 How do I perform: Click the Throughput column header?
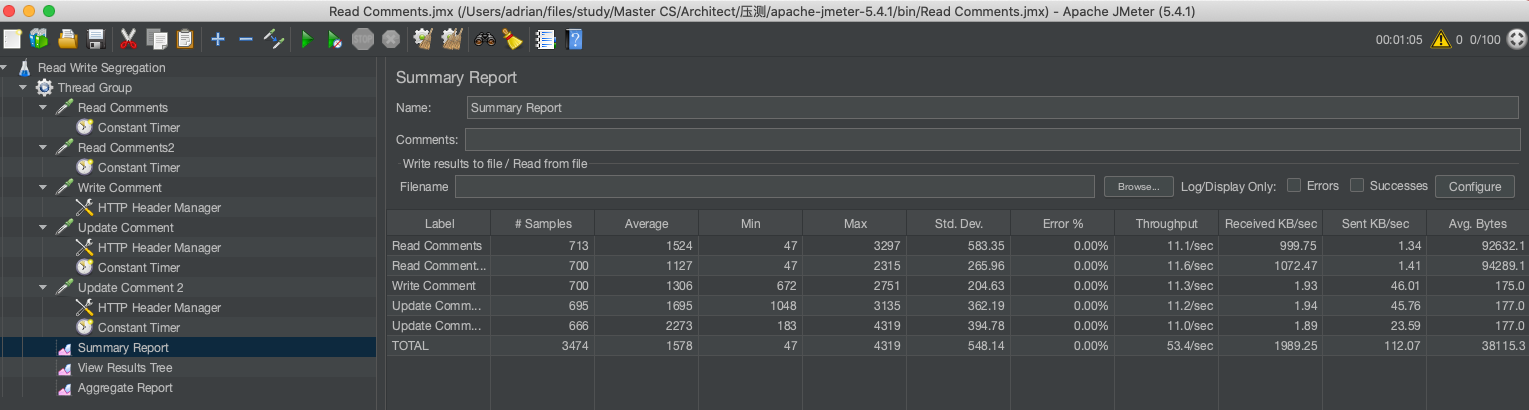[x=1166, y=223]
